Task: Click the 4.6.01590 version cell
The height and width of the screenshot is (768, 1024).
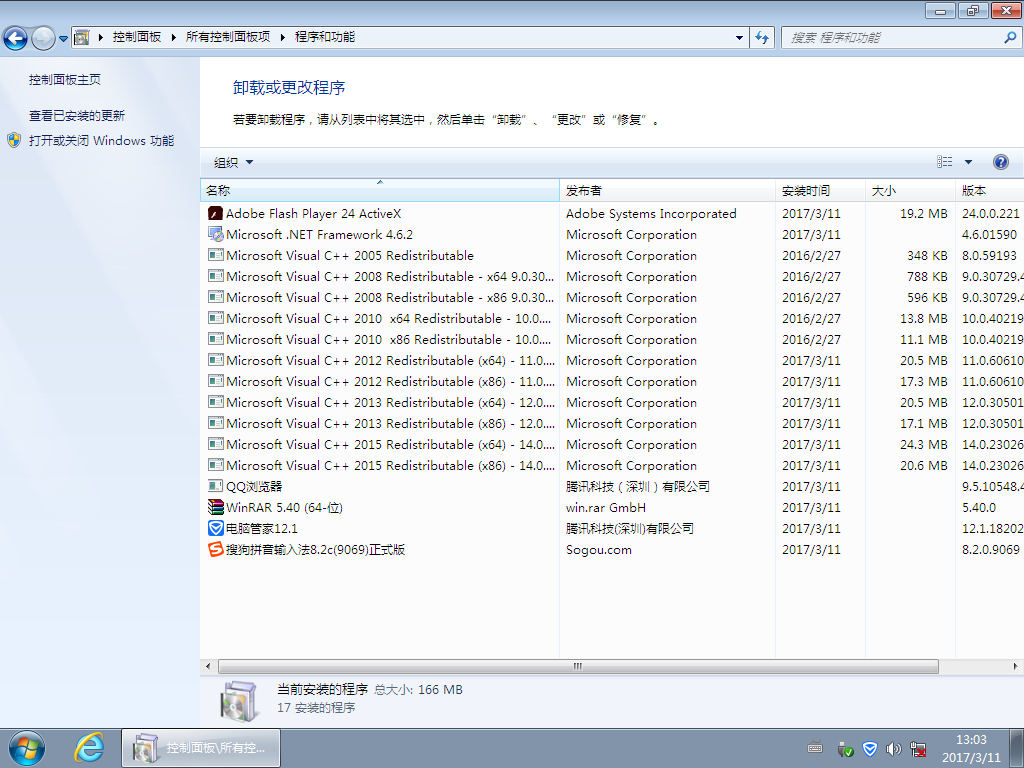Action: (x=989, y=234)
